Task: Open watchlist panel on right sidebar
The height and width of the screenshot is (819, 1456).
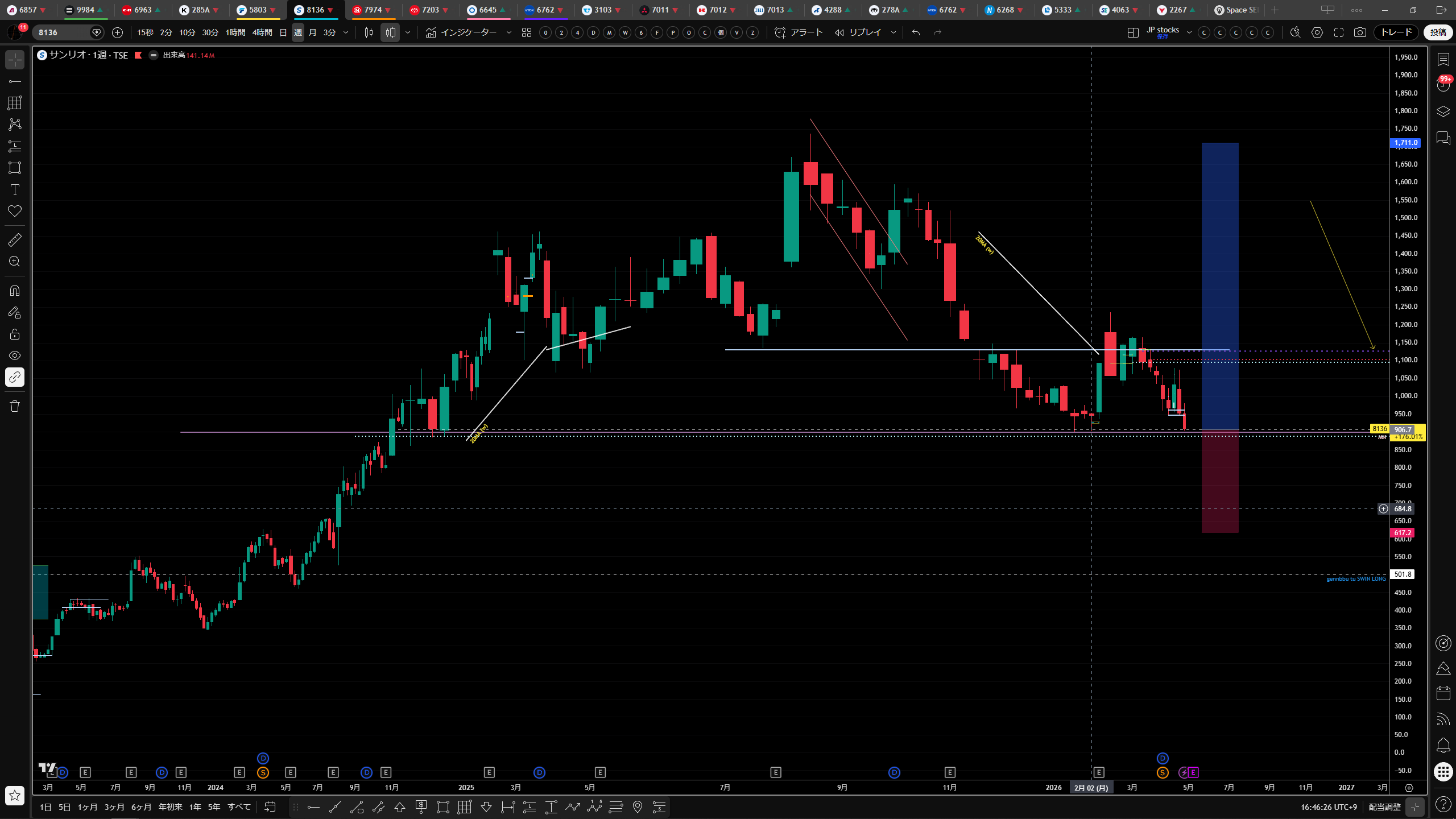Action: pos(1443,60)
